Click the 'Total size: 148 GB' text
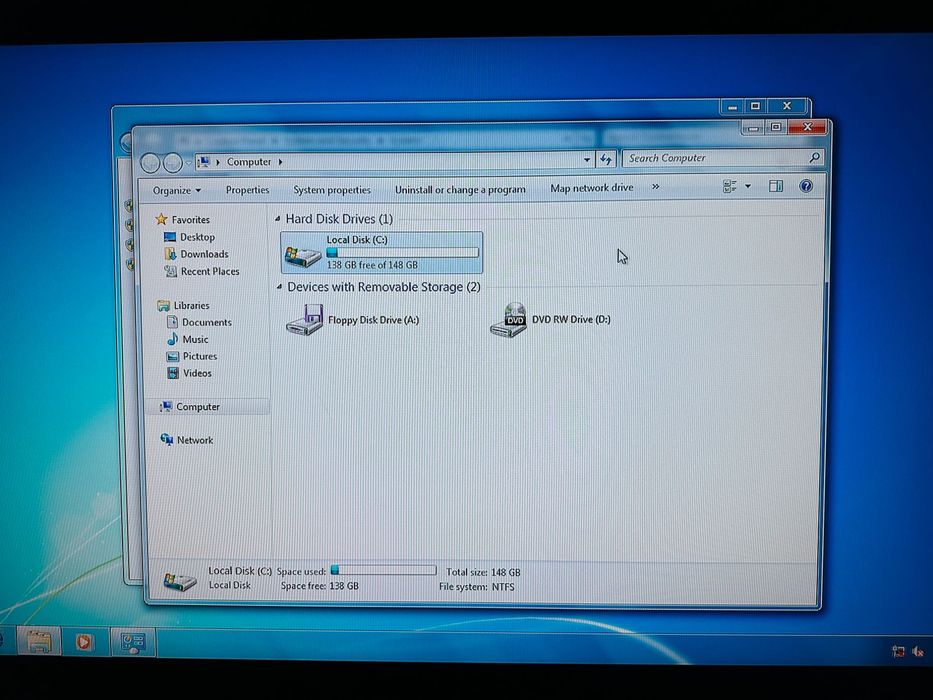The image size is (933, 700). [483, 572]
